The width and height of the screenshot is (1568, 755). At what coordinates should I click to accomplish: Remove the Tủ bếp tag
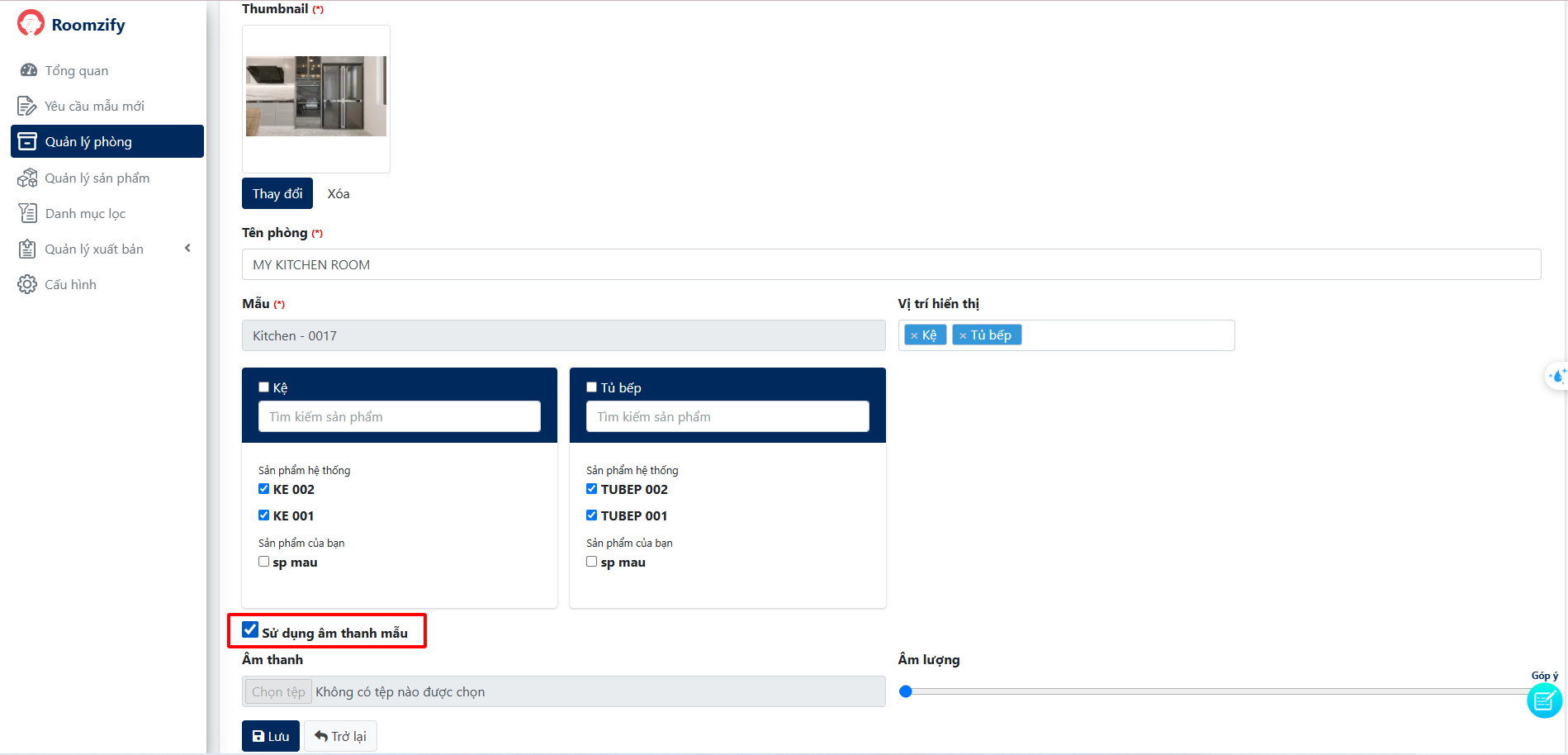click(963, 335)
